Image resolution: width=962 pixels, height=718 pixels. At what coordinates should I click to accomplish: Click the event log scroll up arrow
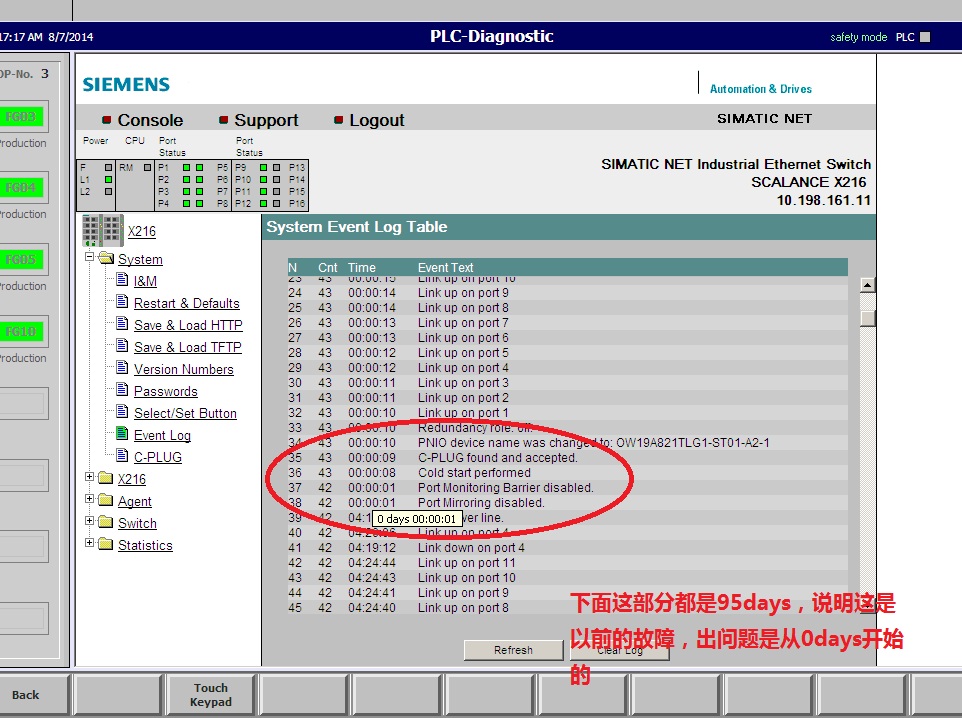coord(868,285)
